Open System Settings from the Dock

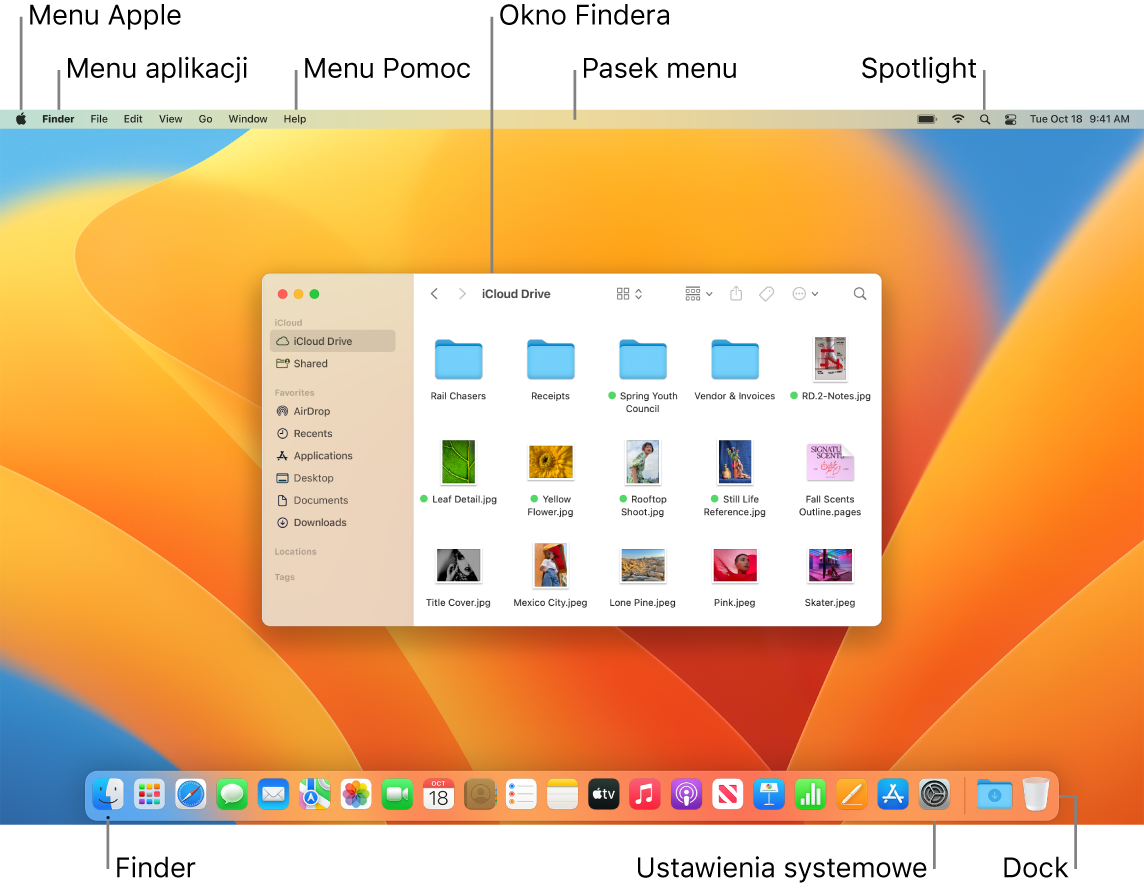[x=933, y=794]
